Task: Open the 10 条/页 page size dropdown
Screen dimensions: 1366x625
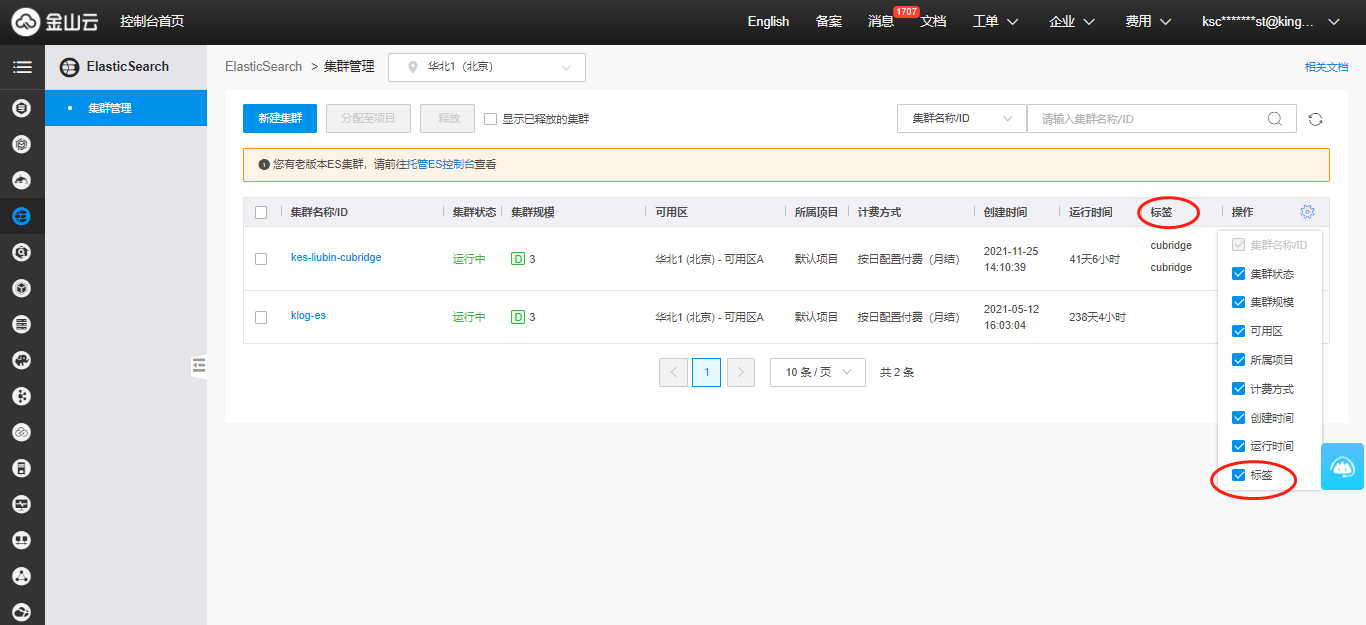Action: coord(817,372)
